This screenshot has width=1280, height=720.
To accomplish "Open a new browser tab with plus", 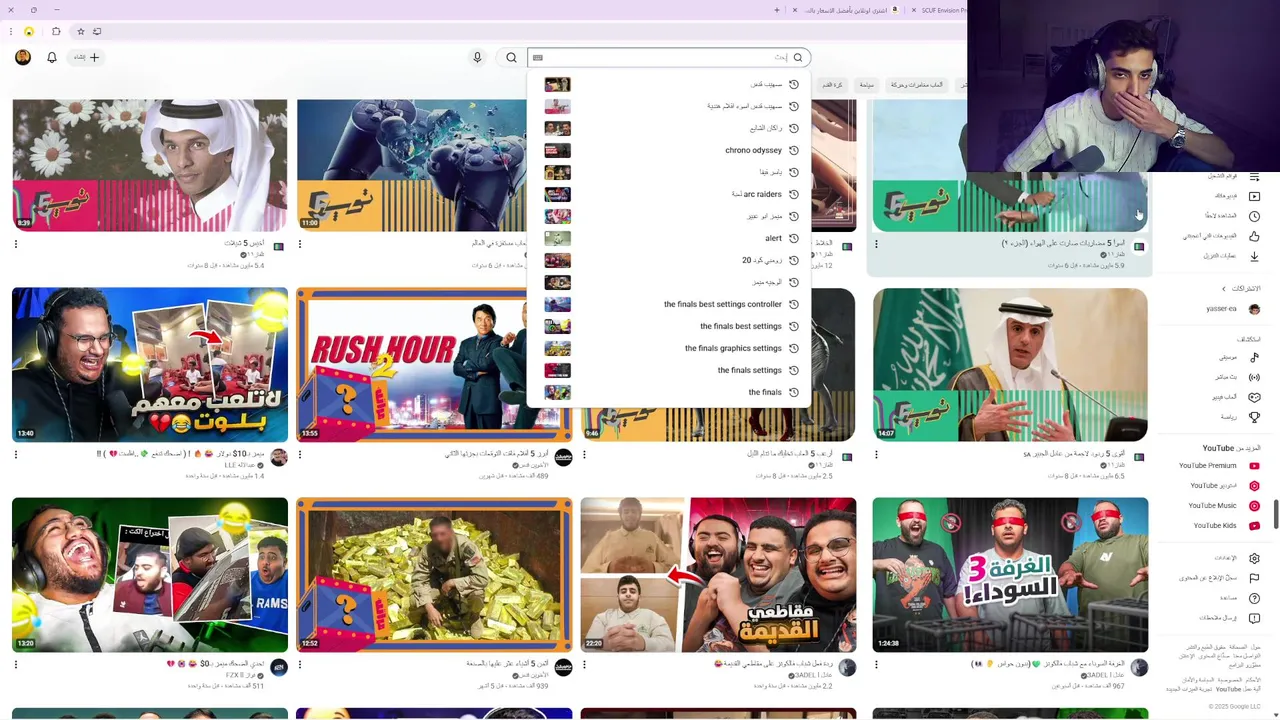I will coord(776,10).
